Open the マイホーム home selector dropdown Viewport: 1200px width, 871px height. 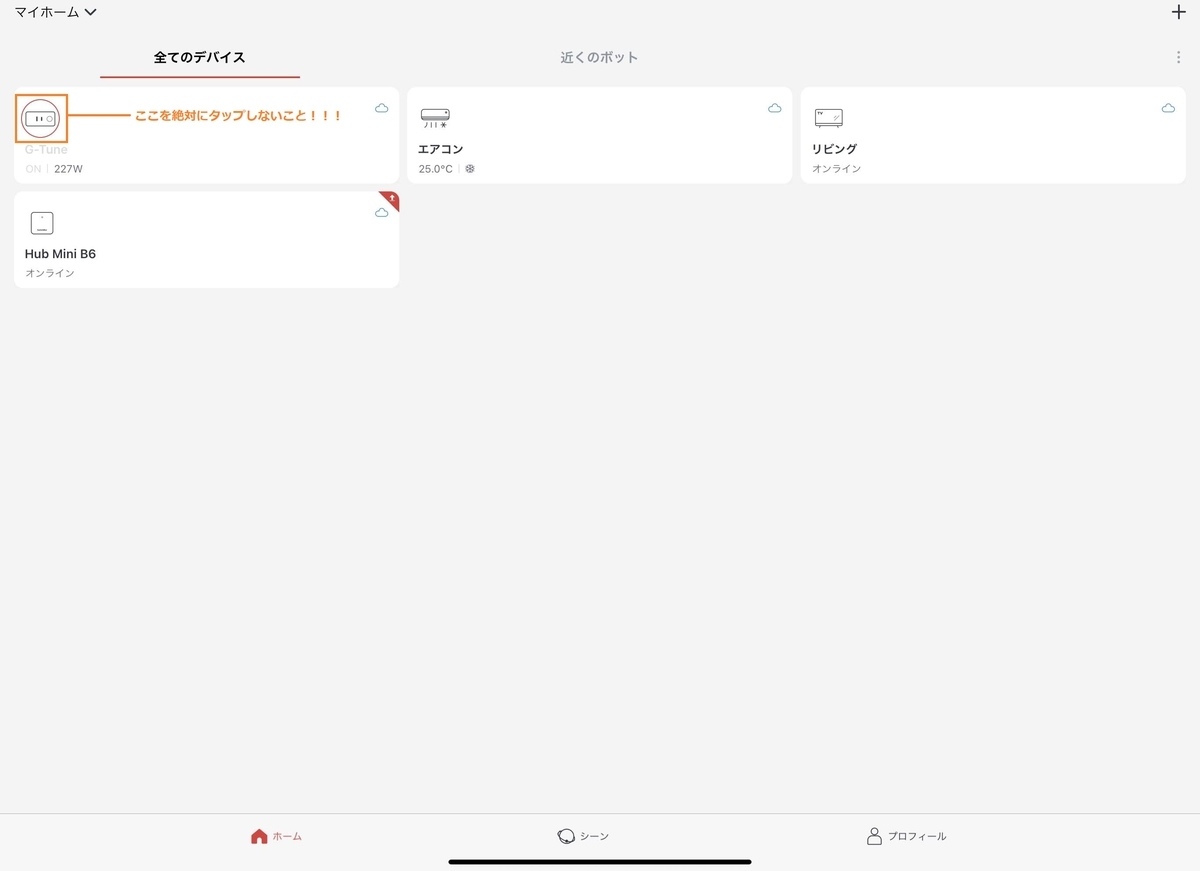(56, 12)
